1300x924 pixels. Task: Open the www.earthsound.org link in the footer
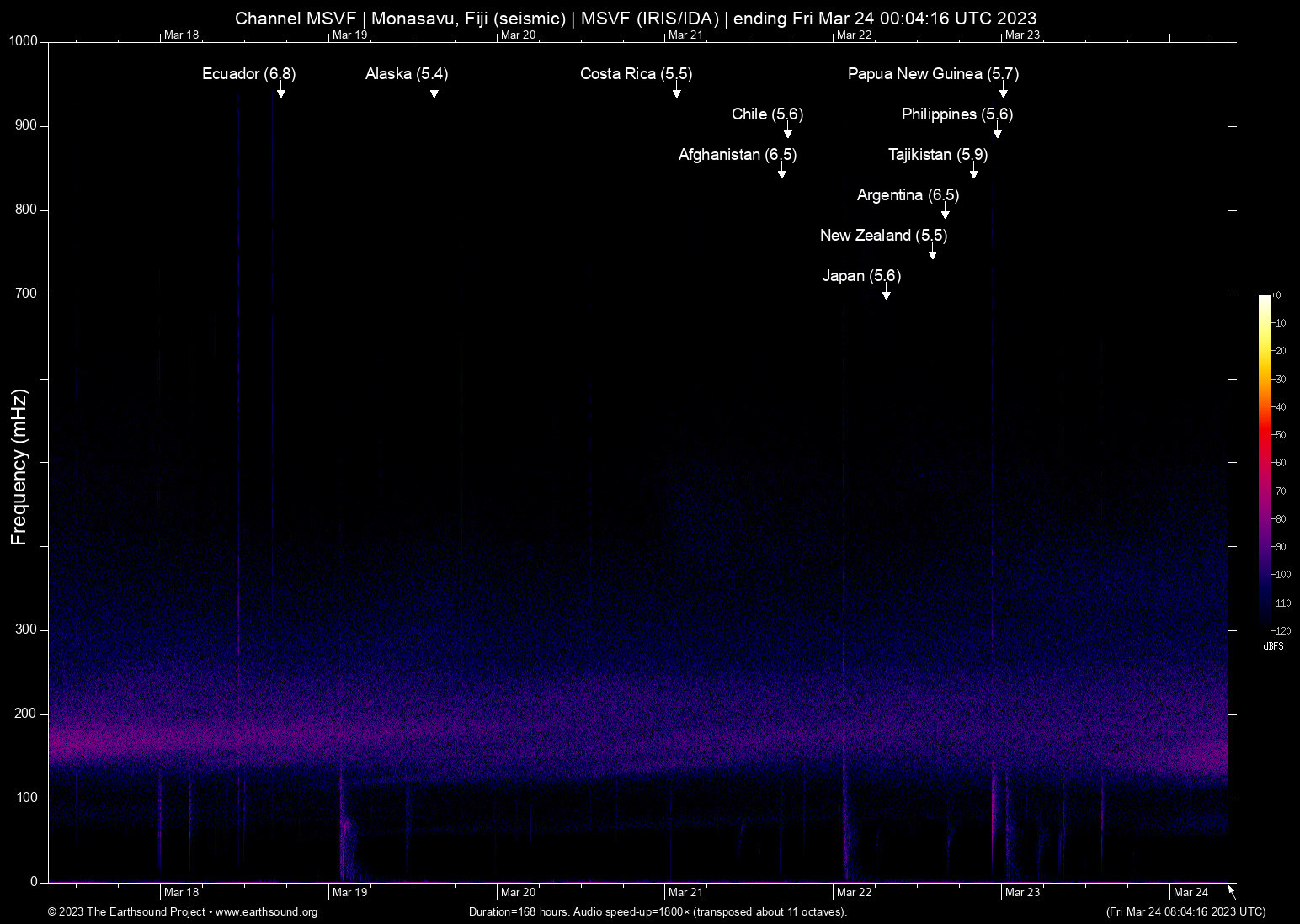[266, 911]
